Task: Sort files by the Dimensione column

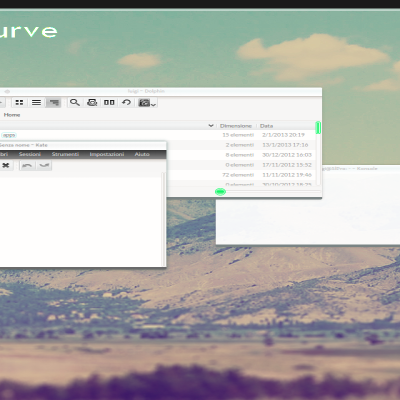Action: (x=236, y=126)
